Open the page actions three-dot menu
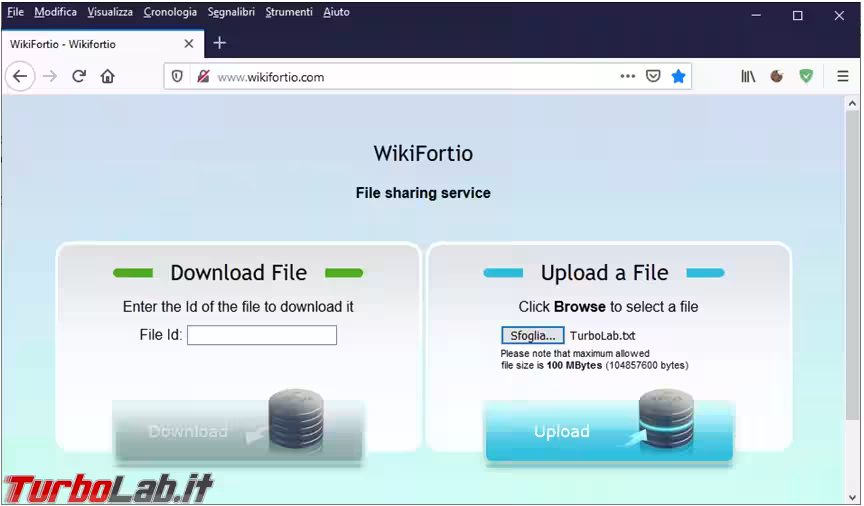The width and height of the screenshot is (864, 506). tap(627, 77)
